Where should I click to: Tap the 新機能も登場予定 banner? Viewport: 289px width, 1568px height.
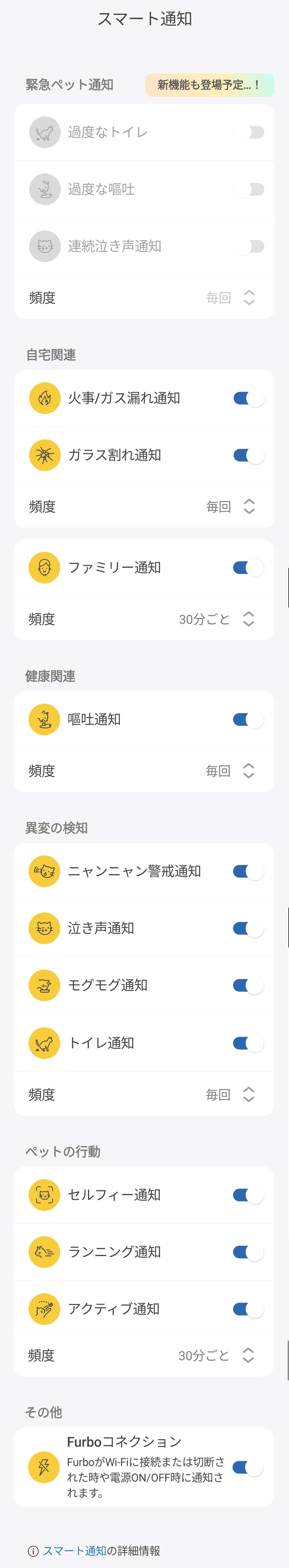[209, 85]
